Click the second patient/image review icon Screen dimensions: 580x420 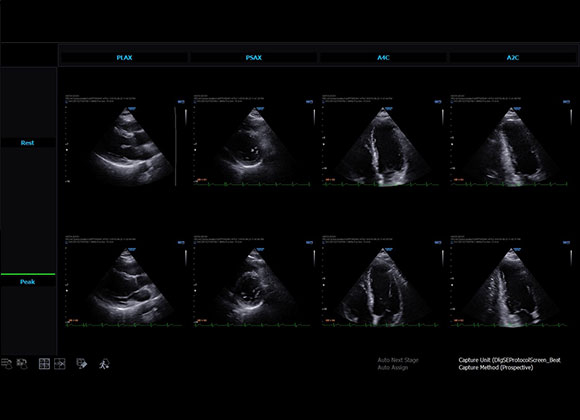pos(23,364)
